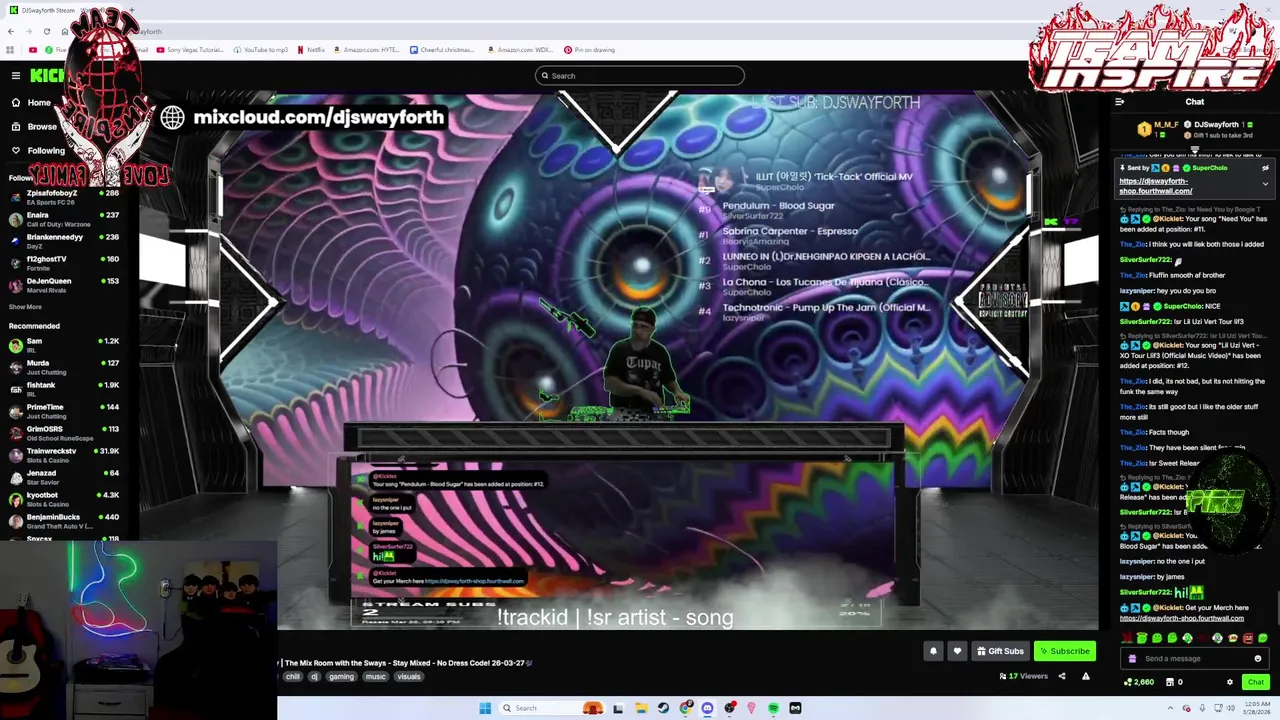Open the Kick hamburger sidebar menu

[x=15, y=76]
